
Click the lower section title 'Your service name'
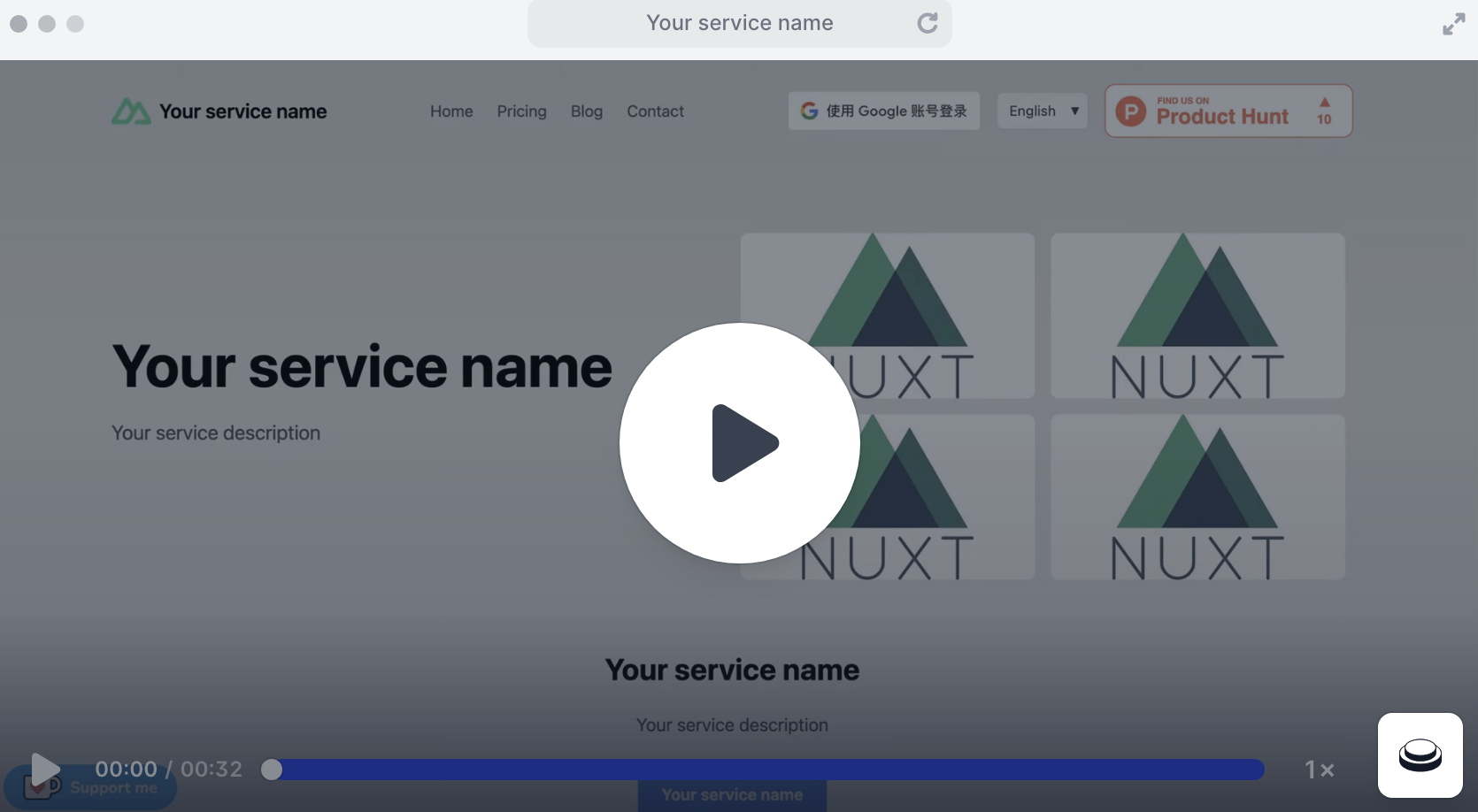click(732, 670)
